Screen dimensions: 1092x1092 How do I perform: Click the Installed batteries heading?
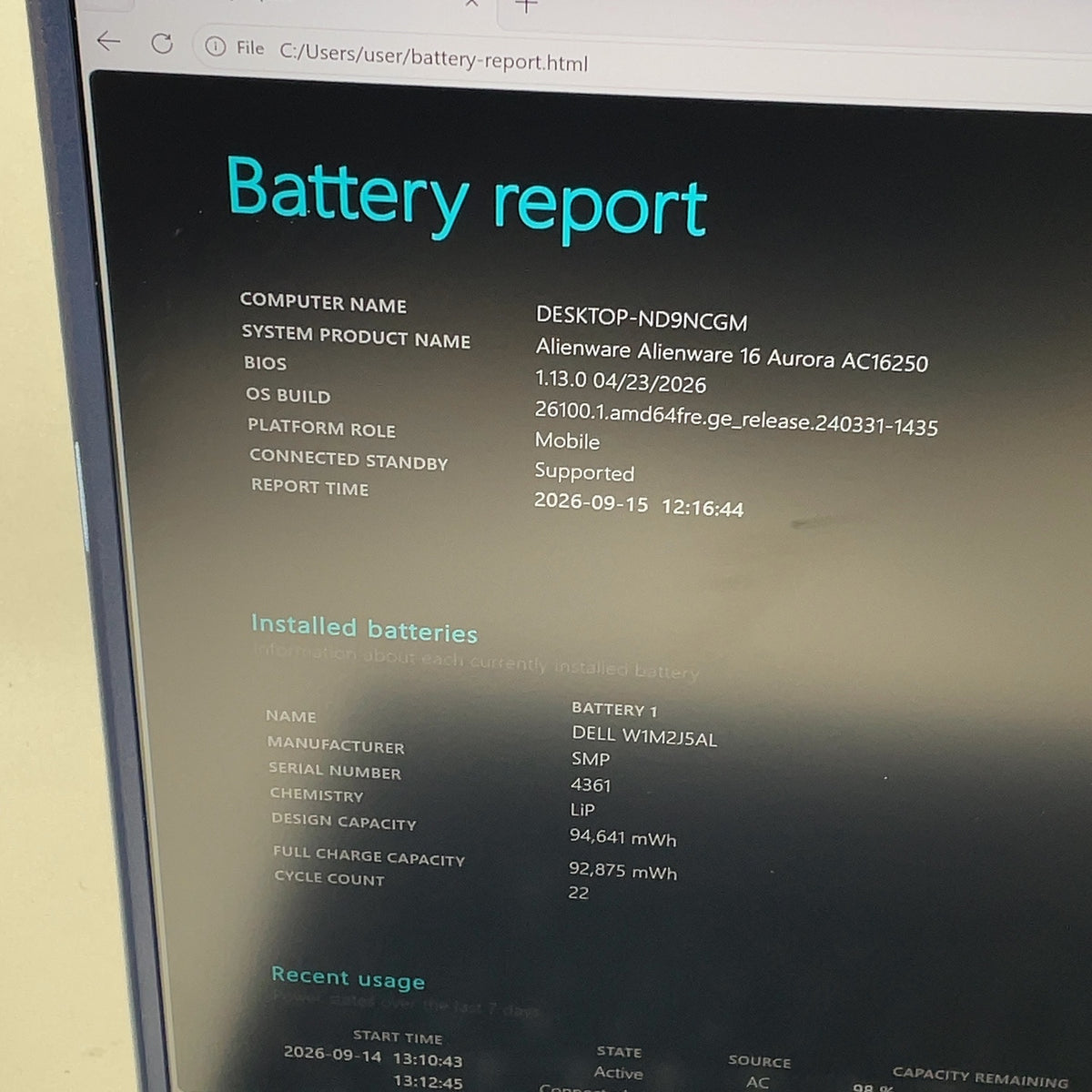[364, 629]
